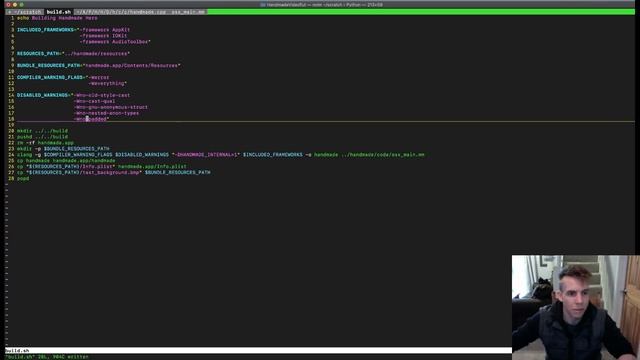Screen dimensions: 640x360
Task: Minimize the terminal window
Action: click(x=15, y=4)
